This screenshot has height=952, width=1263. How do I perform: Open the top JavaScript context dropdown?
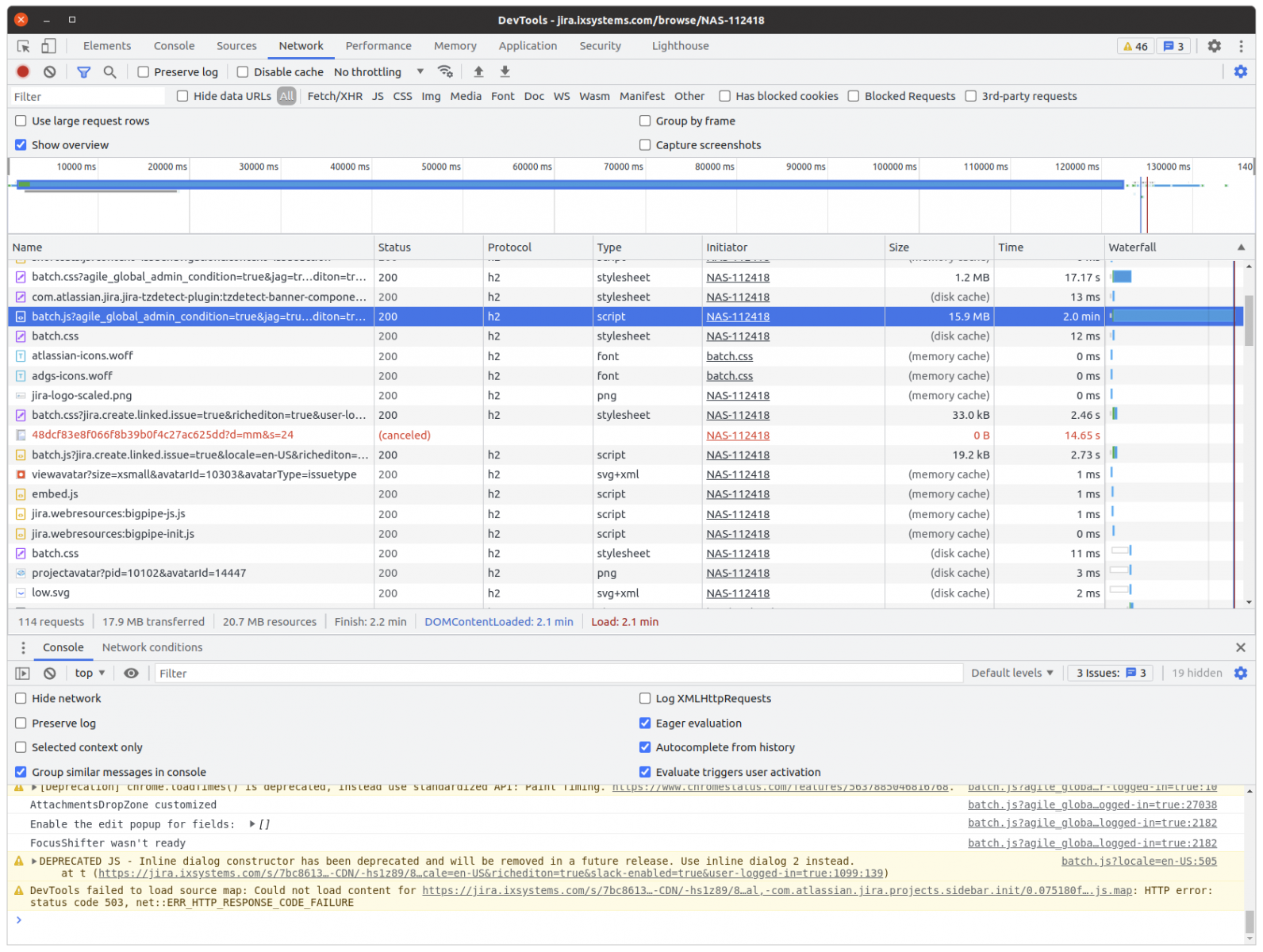point(90,673)
